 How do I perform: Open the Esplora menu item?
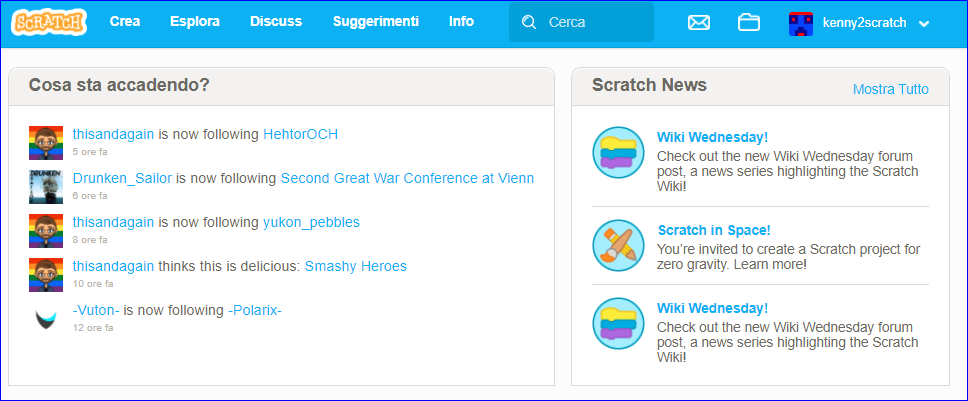click(195, 22)
